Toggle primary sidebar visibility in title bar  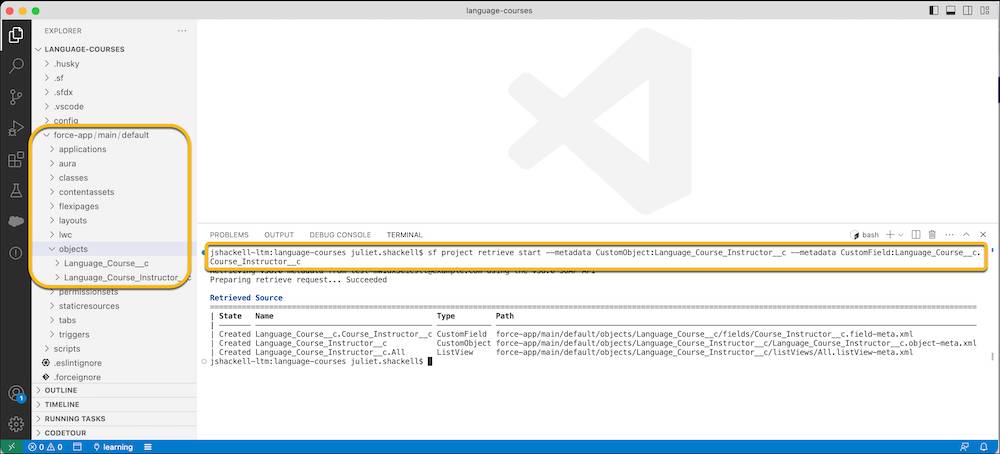click(934, 11)
